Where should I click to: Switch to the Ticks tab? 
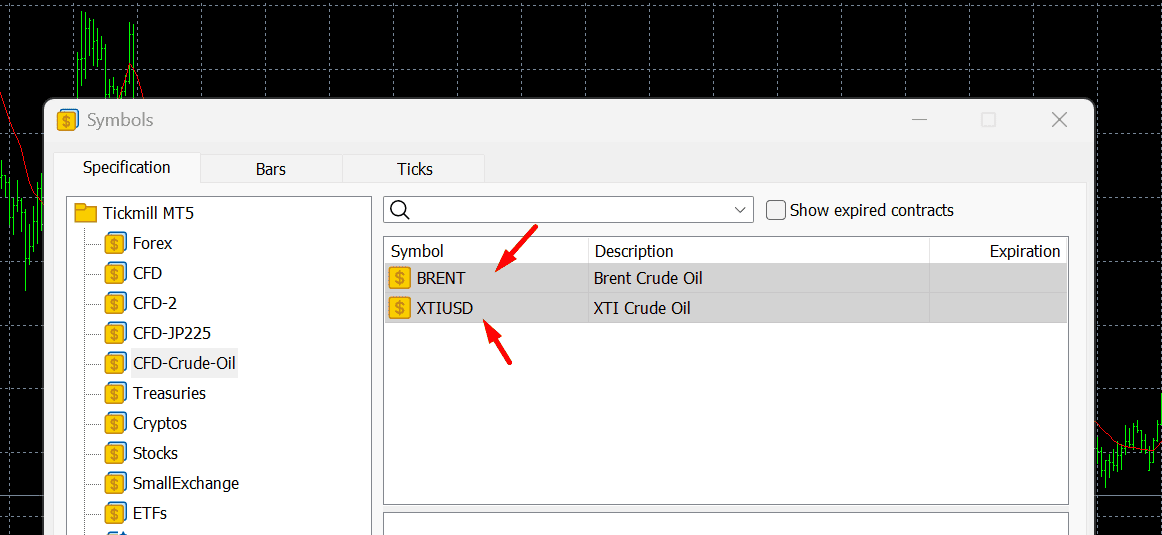click(x=414, y=169)
